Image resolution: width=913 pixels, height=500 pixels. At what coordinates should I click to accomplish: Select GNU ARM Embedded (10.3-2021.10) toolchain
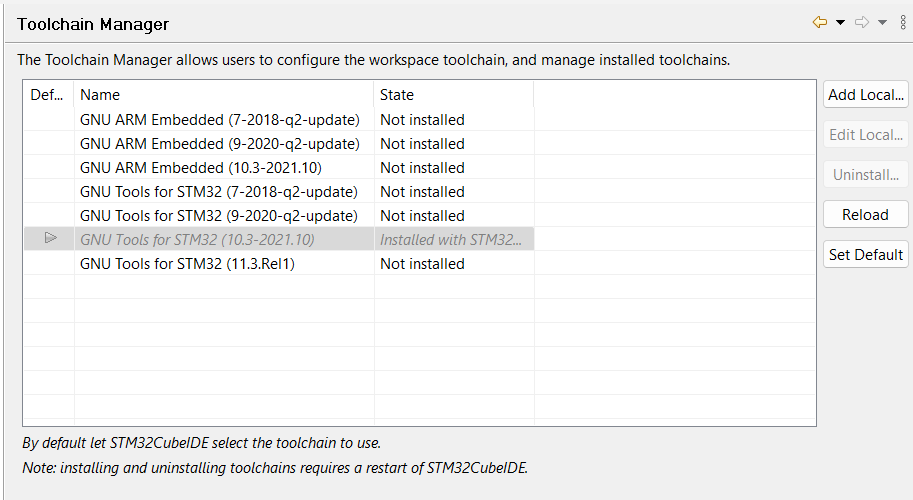[x=201, y=168]
